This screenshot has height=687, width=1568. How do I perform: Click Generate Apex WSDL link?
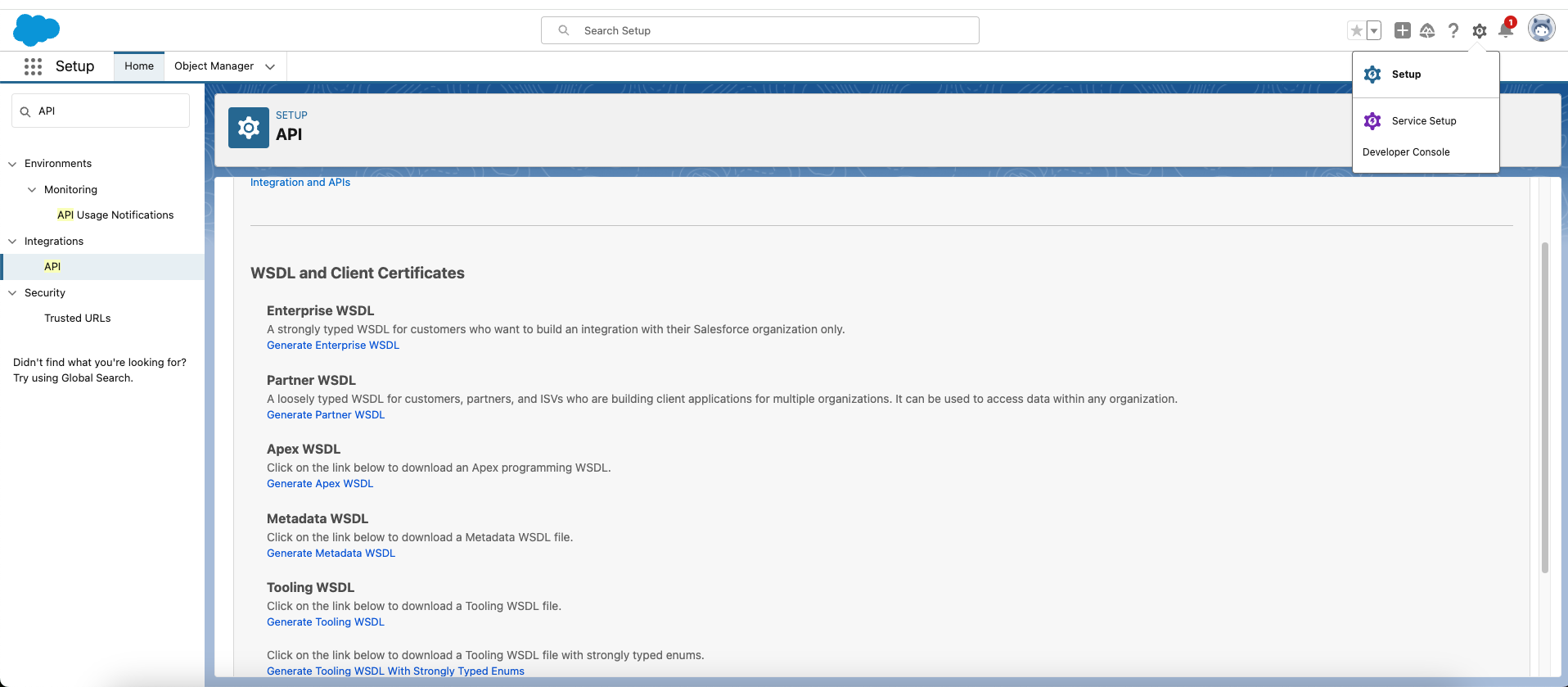(x=320, y=484)
